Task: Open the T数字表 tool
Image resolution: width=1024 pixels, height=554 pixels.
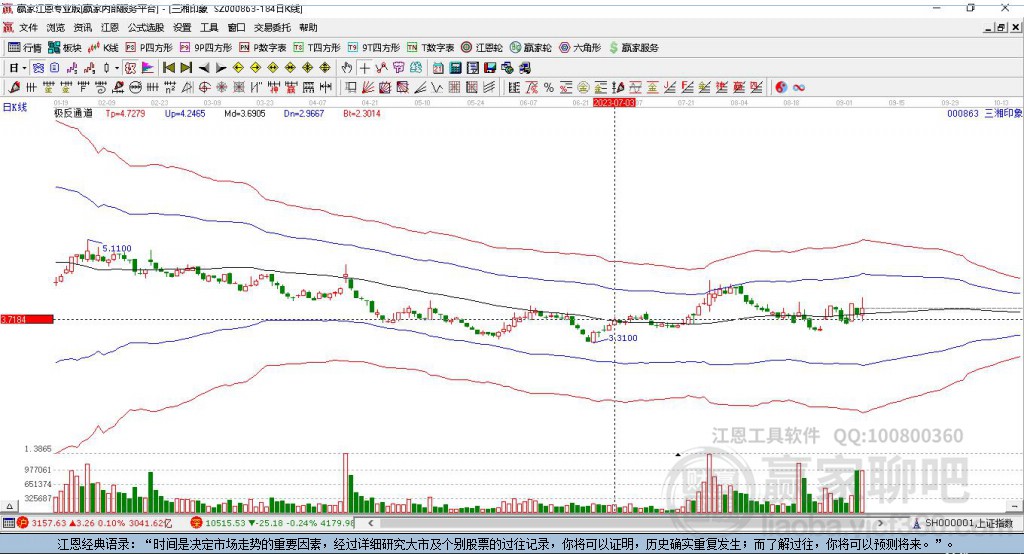Action: tap(430, 48)
